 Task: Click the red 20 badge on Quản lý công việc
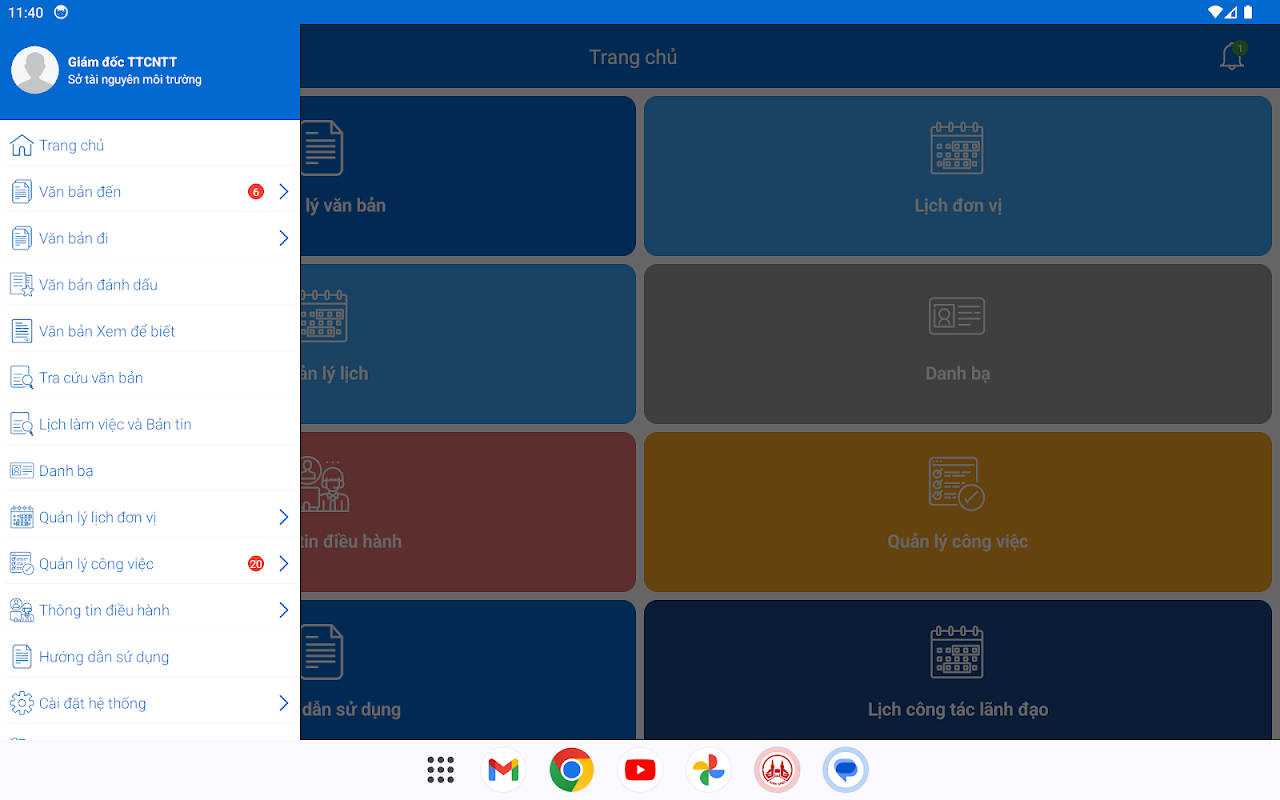click(256, 563)
